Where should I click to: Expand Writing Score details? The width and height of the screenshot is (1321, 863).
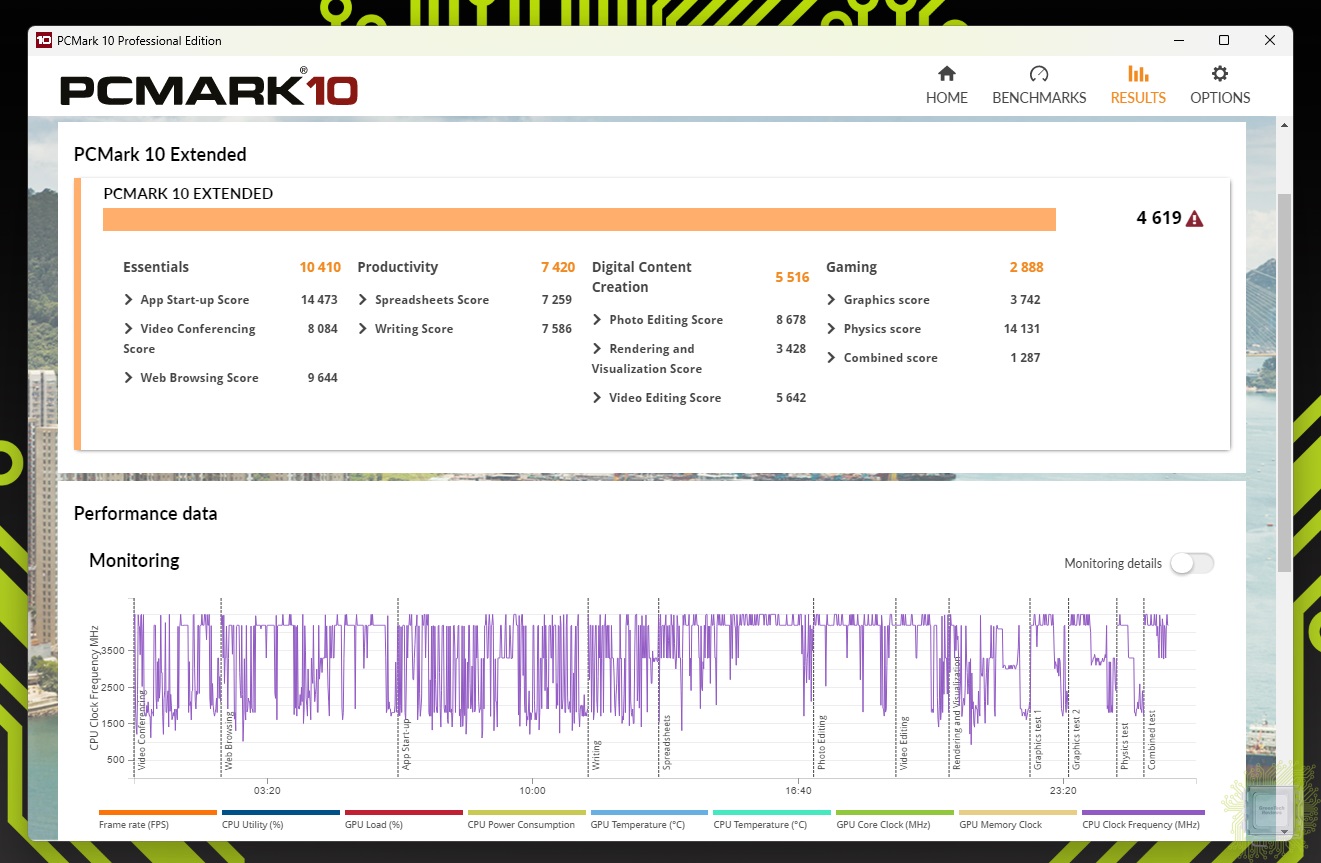pyautogui.click(x=363, y=329)
